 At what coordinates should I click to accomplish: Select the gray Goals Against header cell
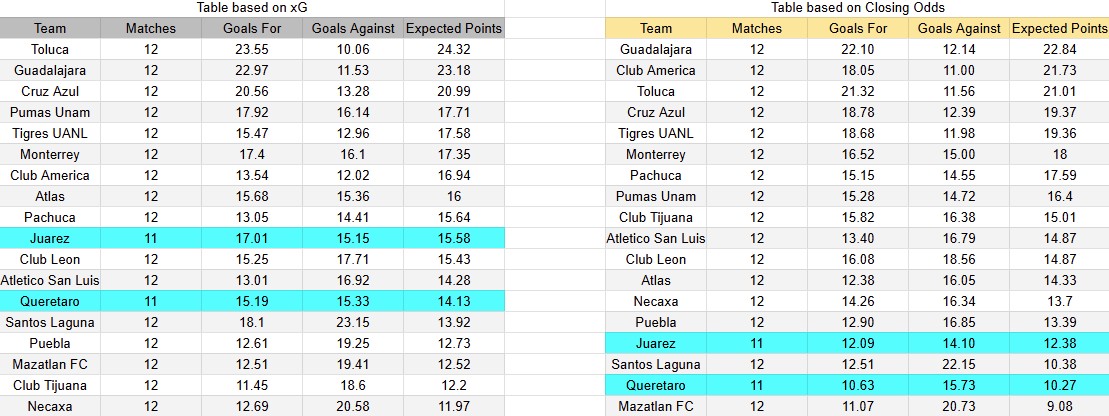[353, 28]
